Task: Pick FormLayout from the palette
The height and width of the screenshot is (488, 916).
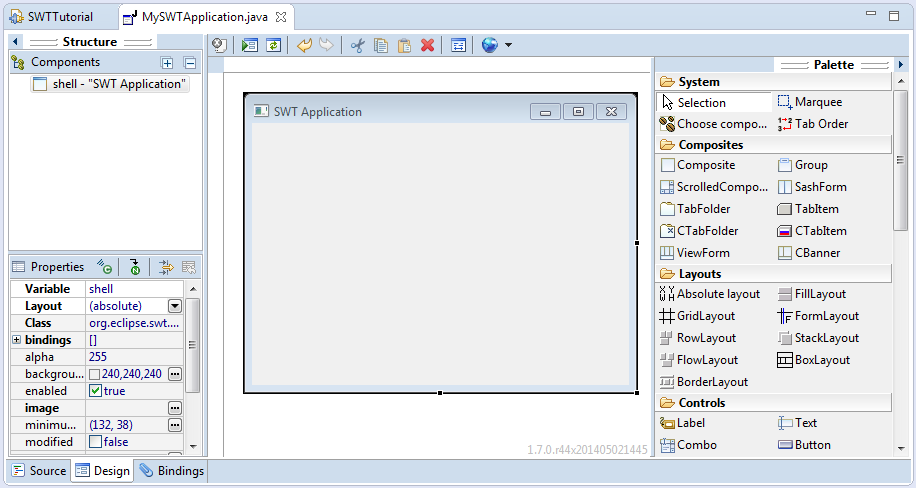Action: [818, 316]
